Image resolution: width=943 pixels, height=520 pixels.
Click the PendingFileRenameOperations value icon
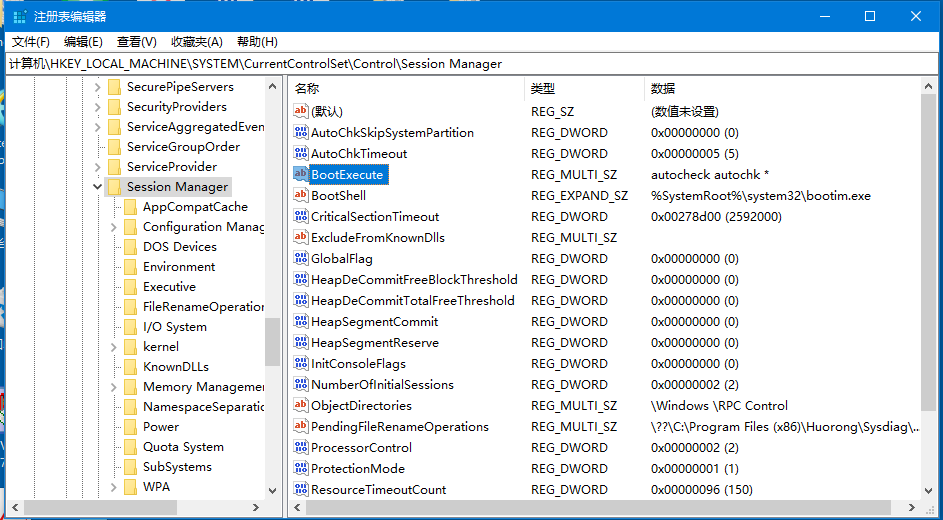(301, 426)
